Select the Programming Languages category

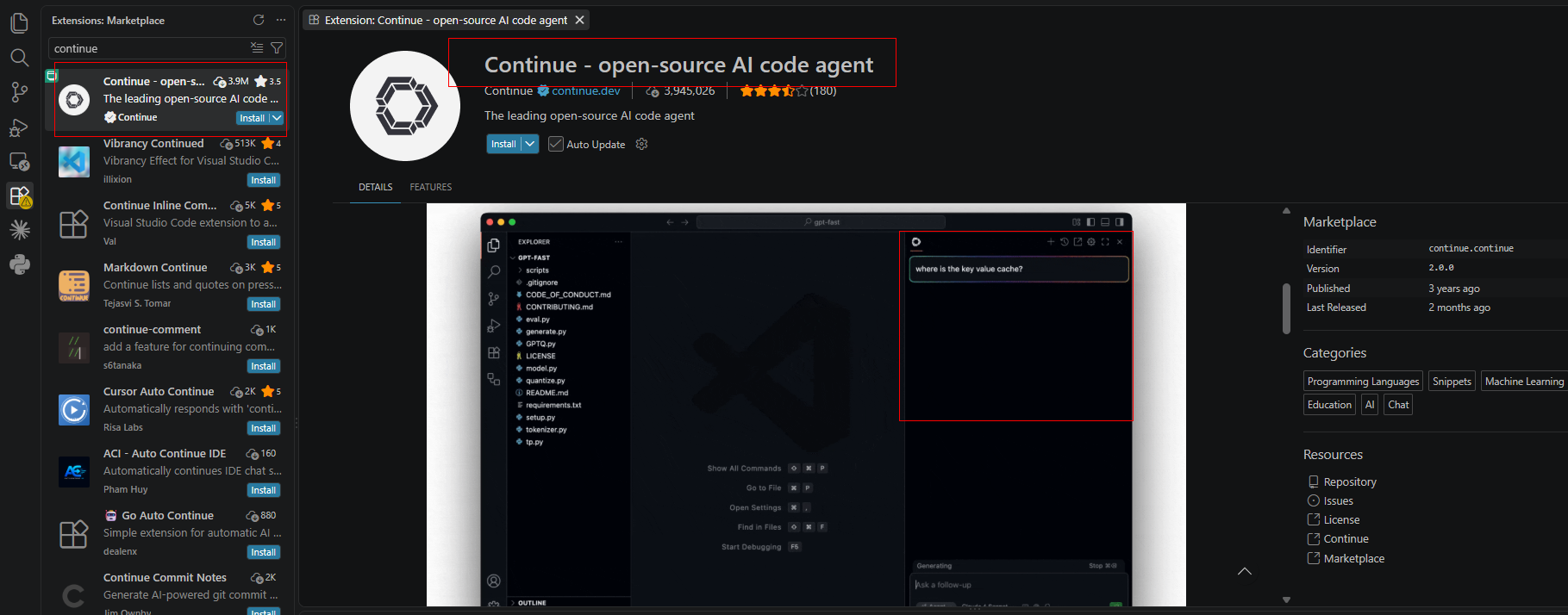coord(1363,382)
